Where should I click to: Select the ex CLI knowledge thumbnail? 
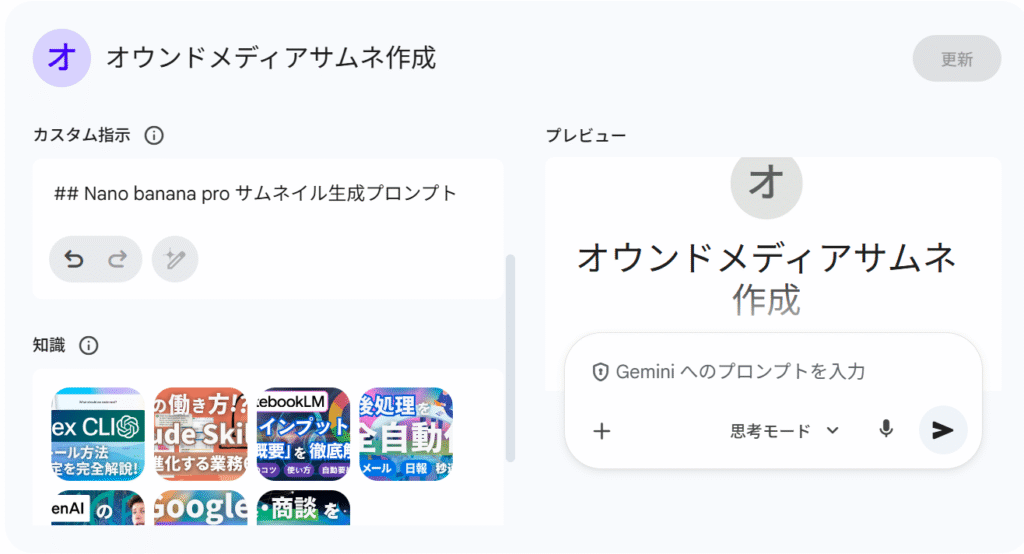pyautogui.click(x=98, y=434)
